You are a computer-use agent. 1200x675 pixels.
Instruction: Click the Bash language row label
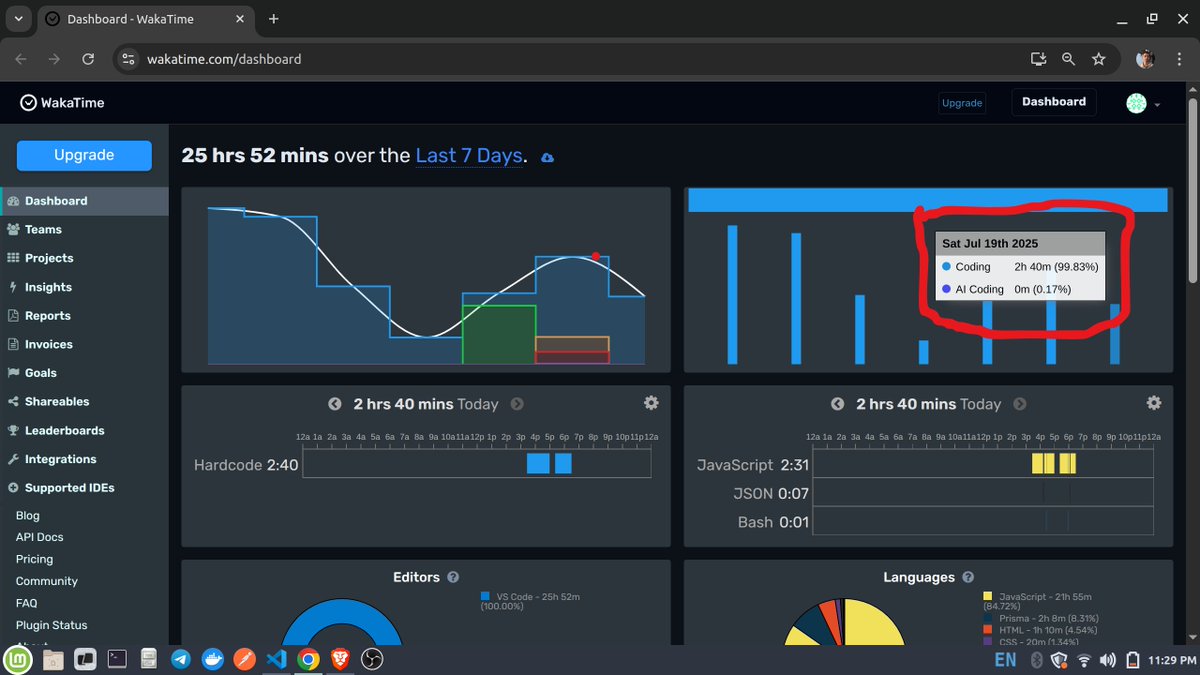(755, 522)
